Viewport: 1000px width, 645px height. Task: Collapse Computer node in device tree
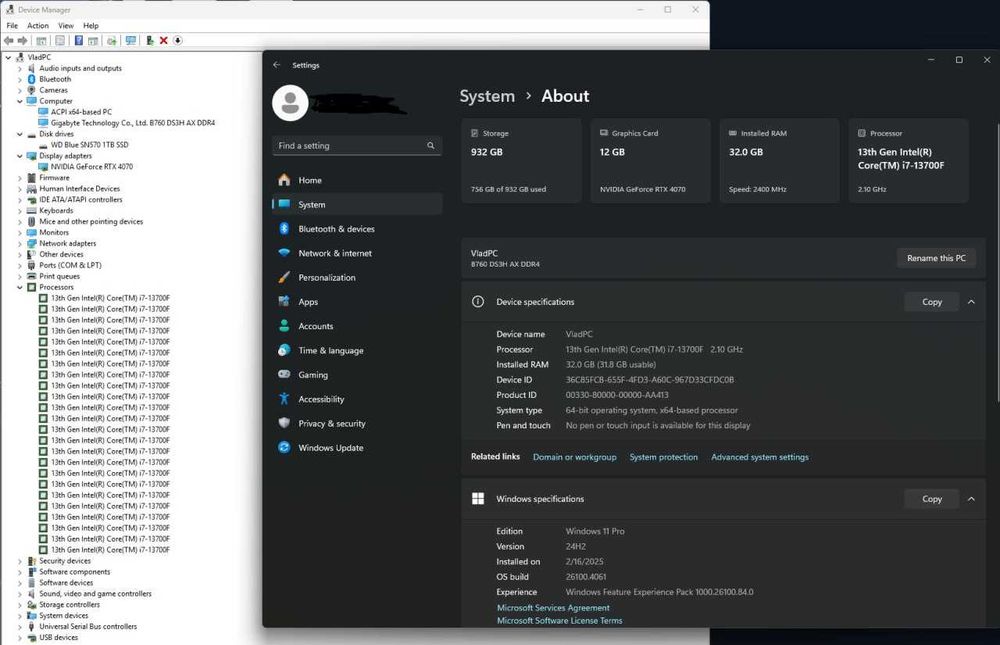point(20,101)
